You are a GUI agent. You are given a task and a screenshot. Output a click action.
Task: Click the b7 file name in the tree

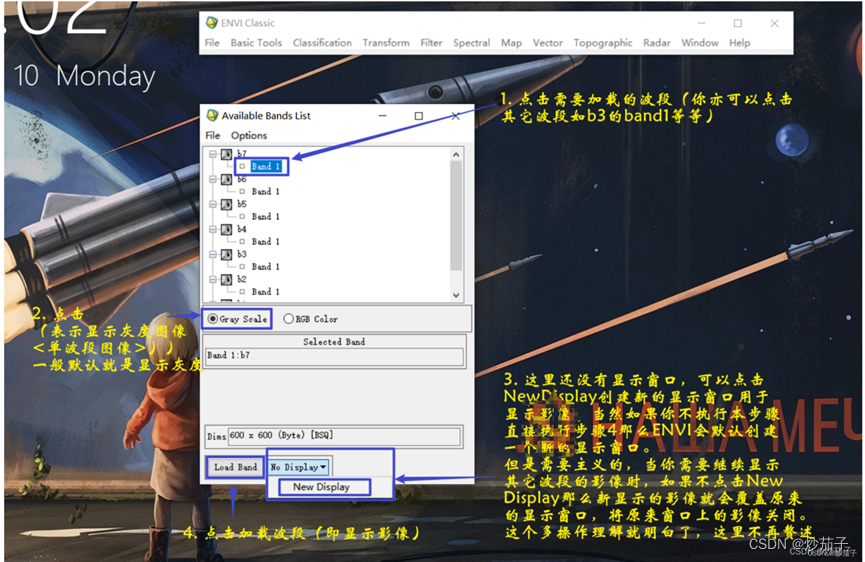point(242,154)
